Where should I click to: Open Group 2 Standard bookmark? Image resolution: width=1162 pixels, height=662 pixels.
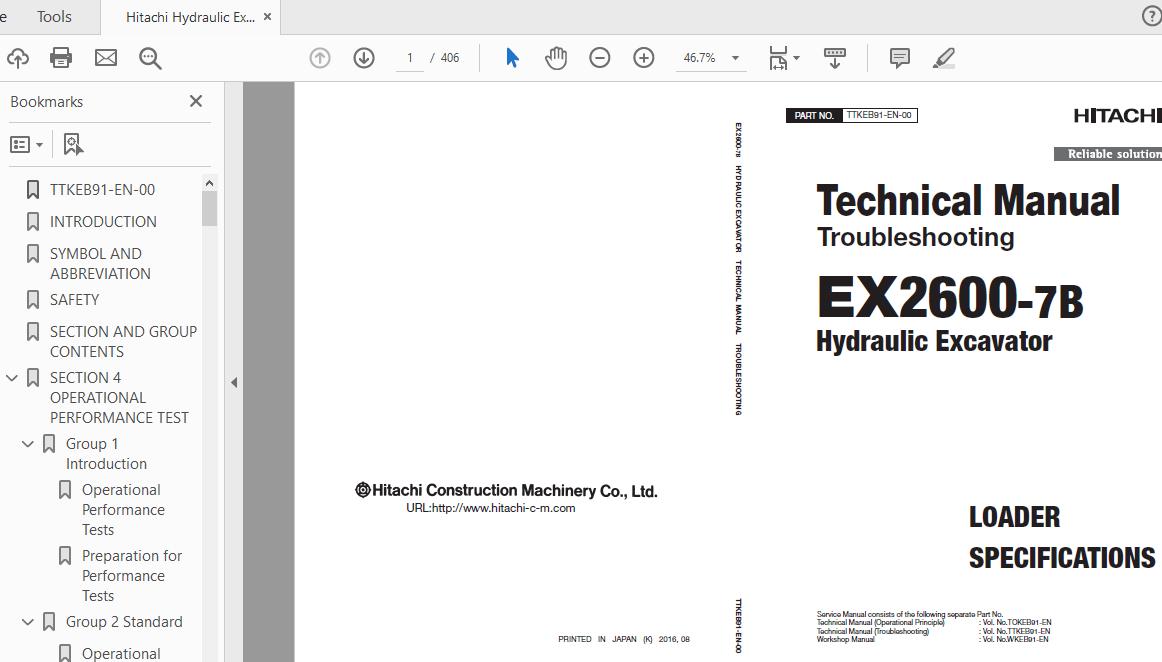pos(124,622)
